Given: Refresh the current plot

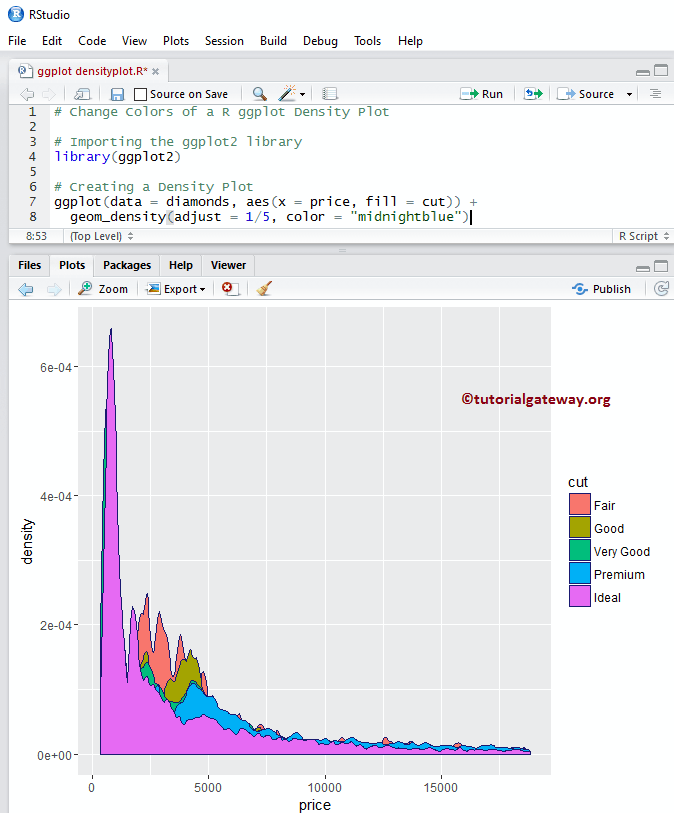Looking at the screenshot, I should (x=662, y=289).
